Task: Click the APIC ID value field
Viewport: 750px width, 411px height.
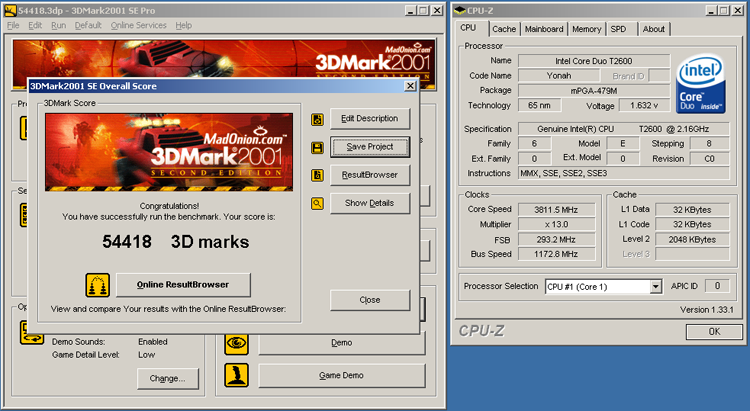Action: pos(717,286)
